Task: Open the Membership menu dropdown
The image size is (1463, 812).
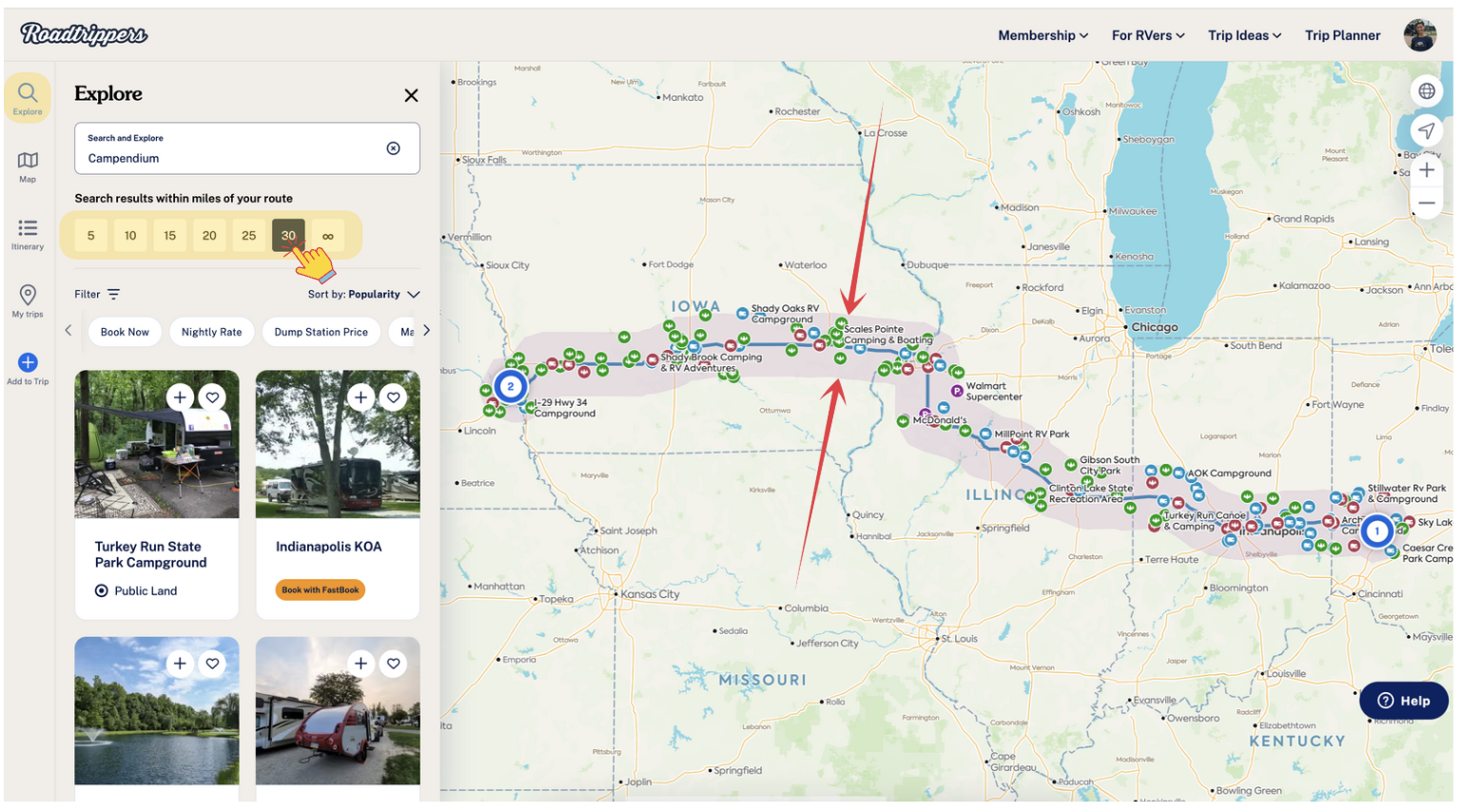Action: (x=1043, y=35)
